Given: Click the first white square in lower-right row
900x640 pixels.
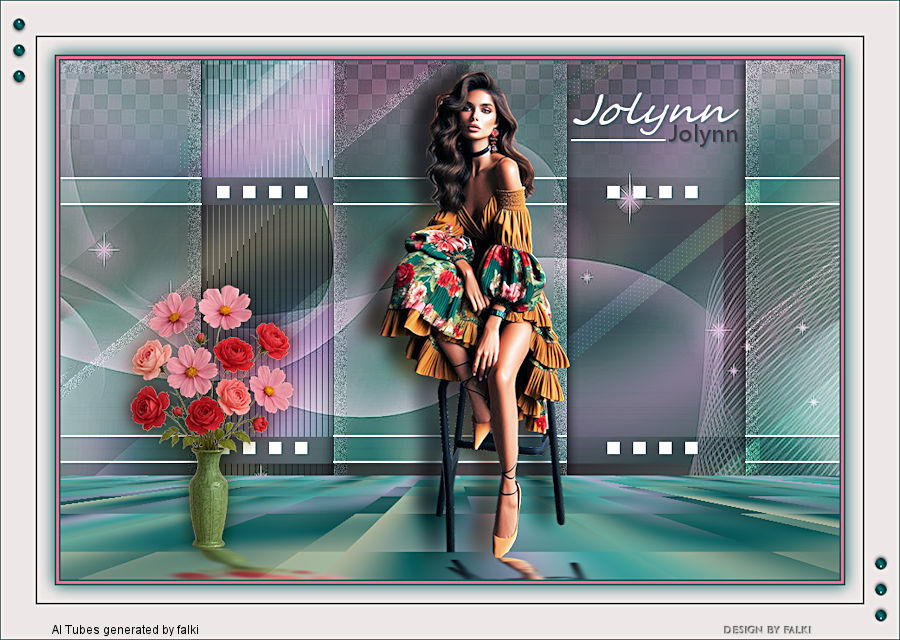Looking at the screenshot, I should pyautogui.click(x=613, y=448).
